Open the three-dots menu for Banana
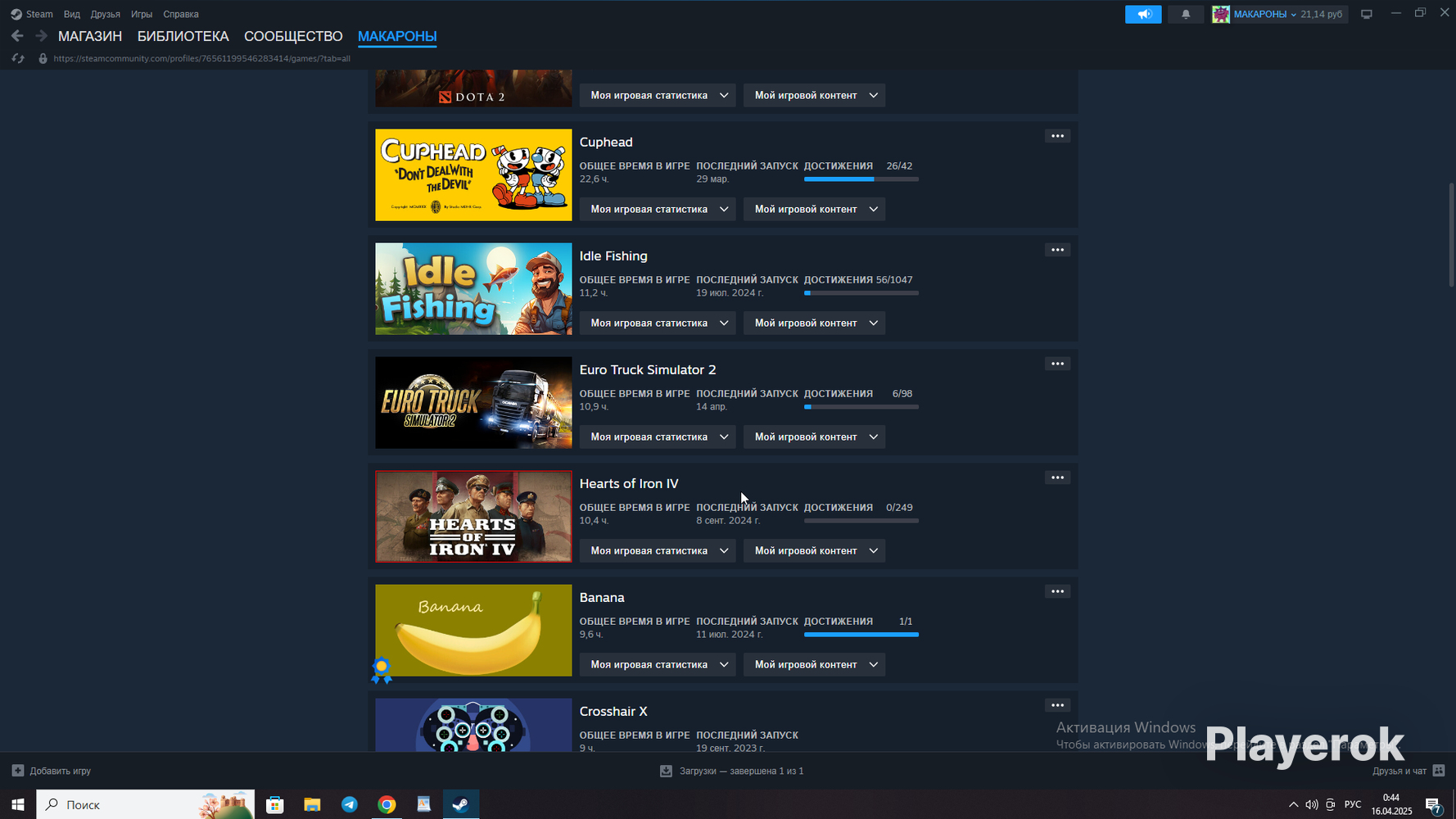Screen dimensions: 1456x819 [1057, 591]
